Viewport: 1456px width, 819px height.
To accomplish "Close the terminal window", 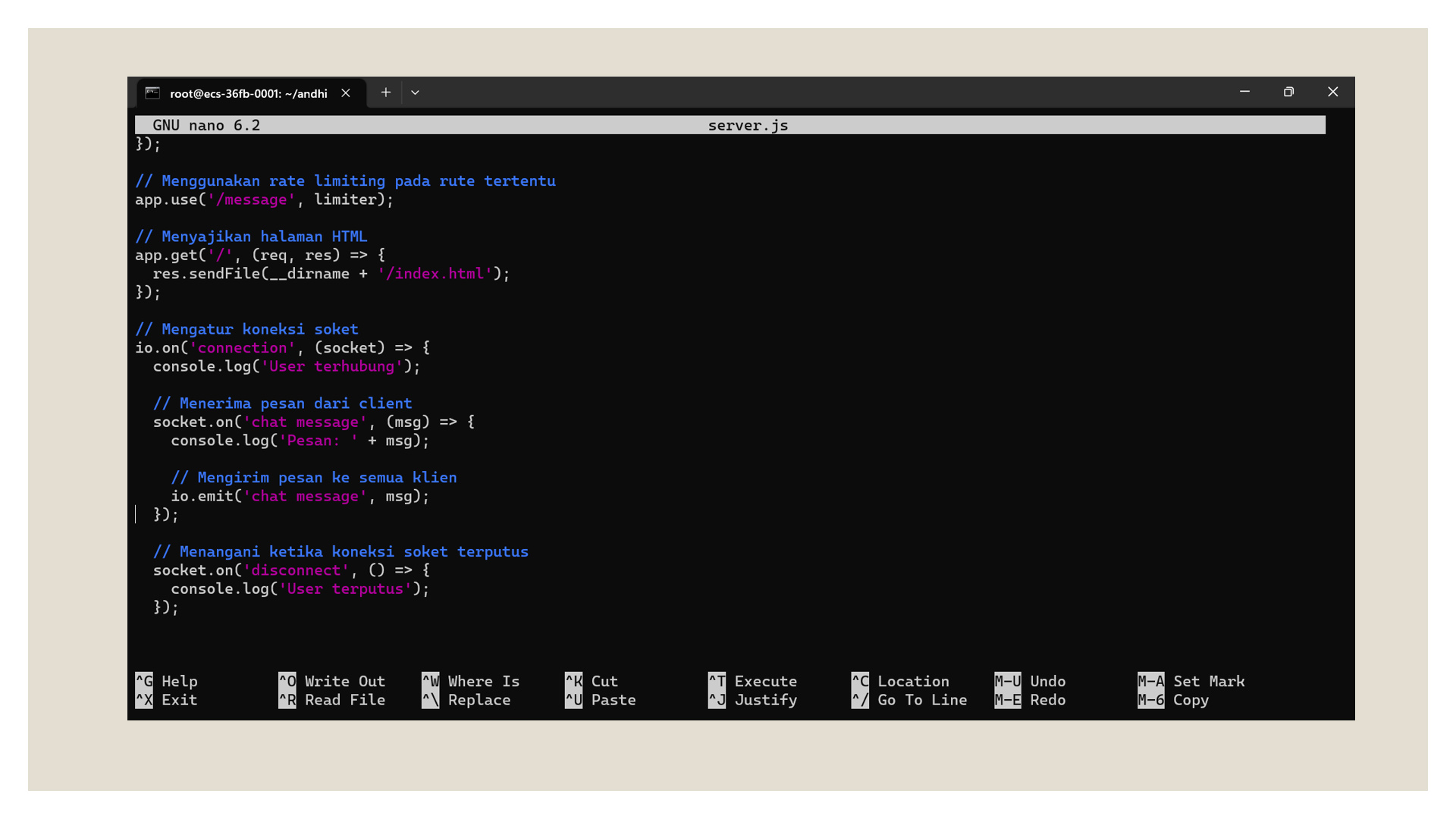I will (x=1332, y=92).
